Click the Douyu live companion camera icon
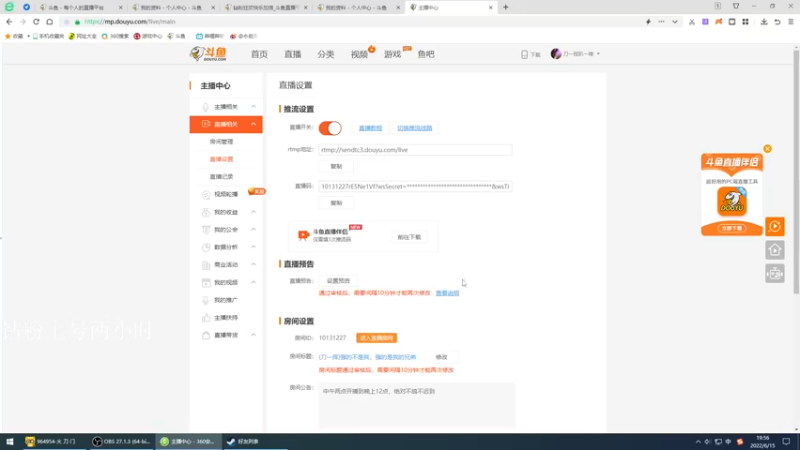 303,235
